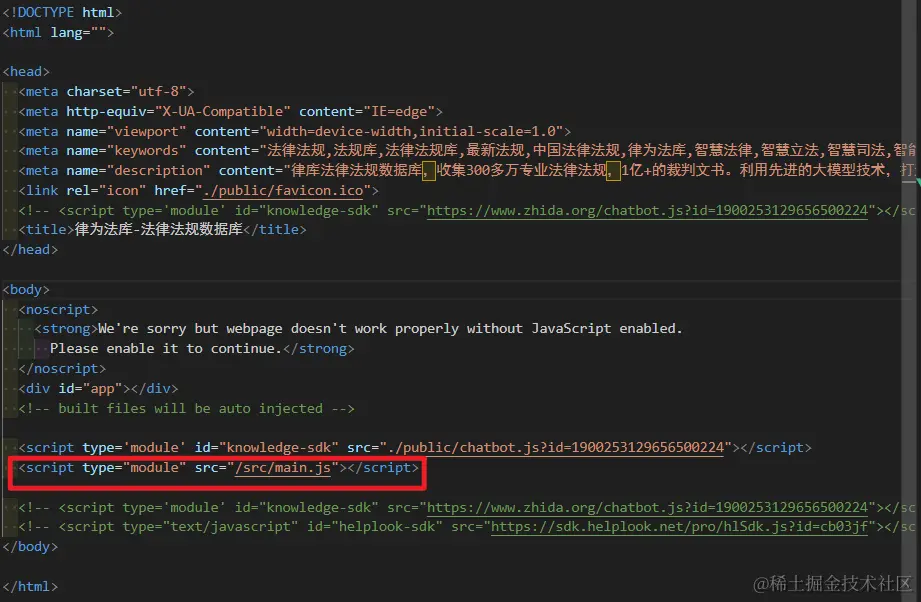Viewport: 921px width, 602px height.
Task: Click the closing </body> tag
Action: click(x=30, y=547)
